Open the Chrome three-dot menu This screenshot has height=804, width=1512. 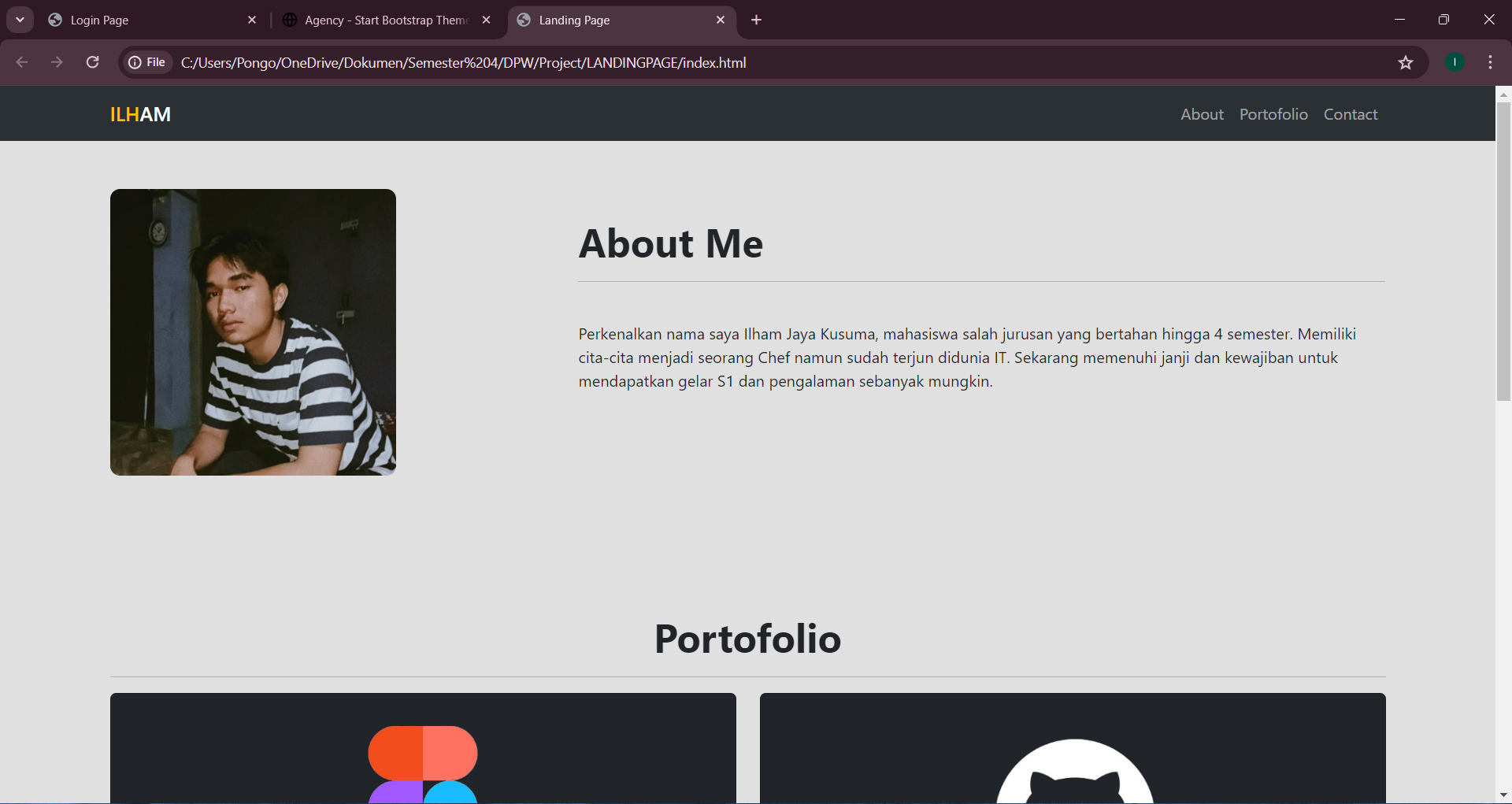pos(1490,62)
